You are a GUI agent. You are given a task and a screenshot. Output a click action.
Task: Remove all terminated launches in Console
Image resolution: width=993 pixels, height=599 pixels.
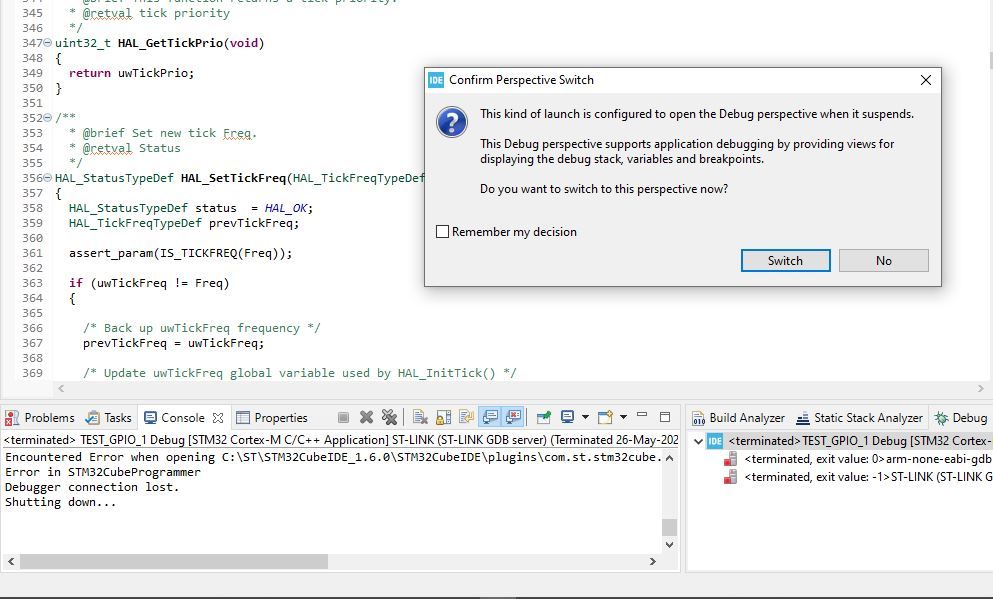tap(389, 417)
